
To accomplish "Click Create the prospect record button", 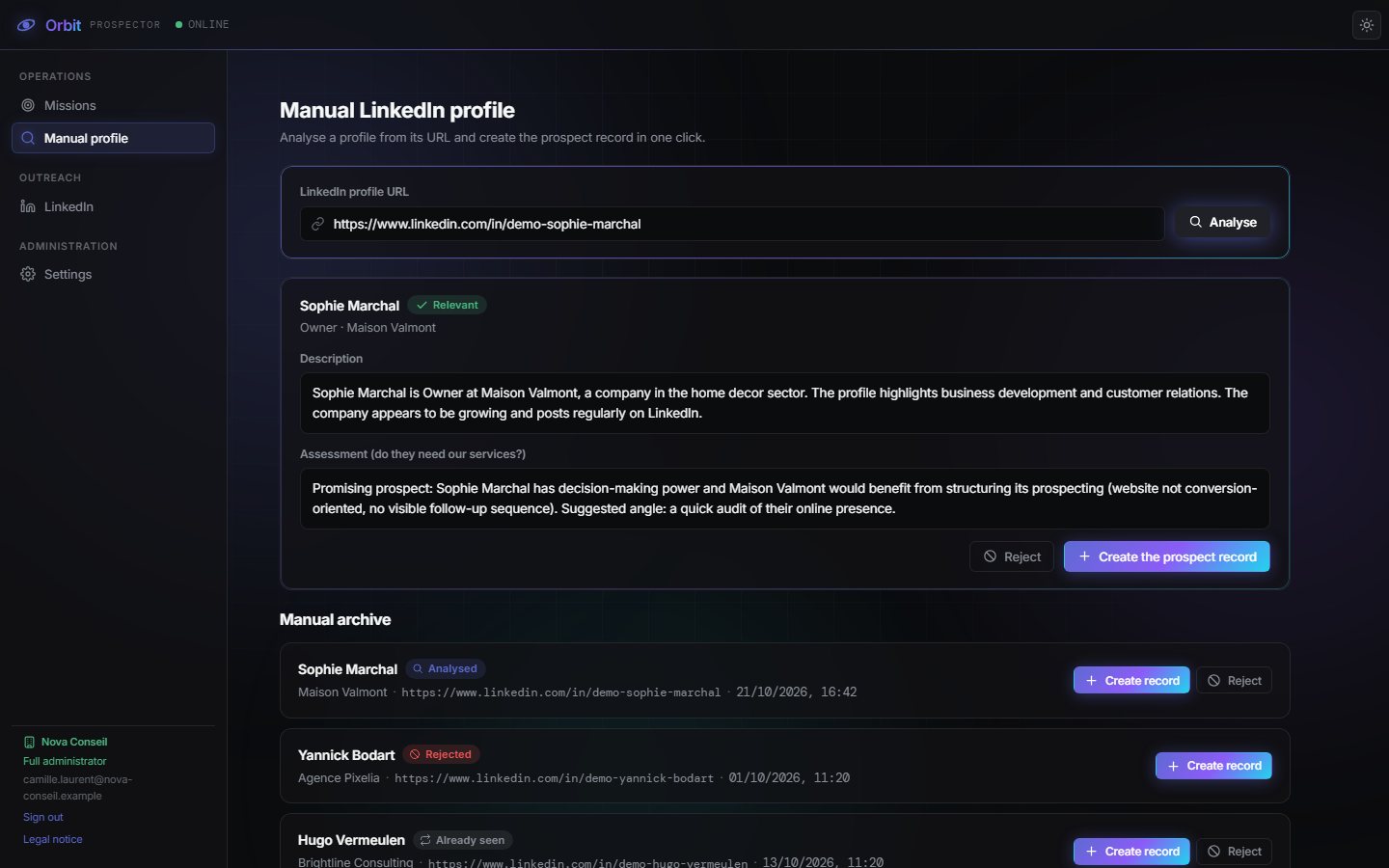I will click(x=1167, y=556).
